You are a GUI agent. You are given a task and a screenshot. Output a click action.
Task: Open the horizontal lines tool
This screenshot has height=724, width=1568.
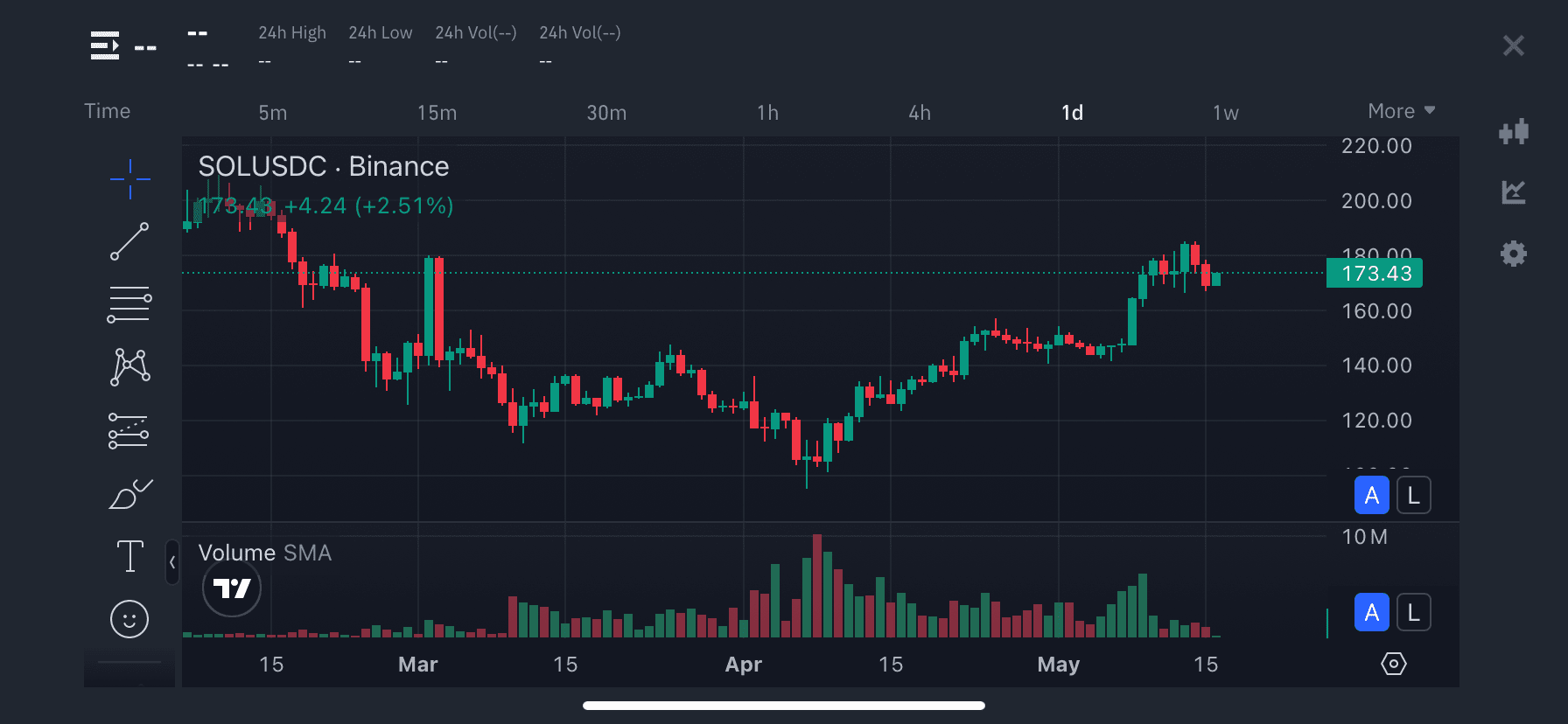tap(129, 304)
